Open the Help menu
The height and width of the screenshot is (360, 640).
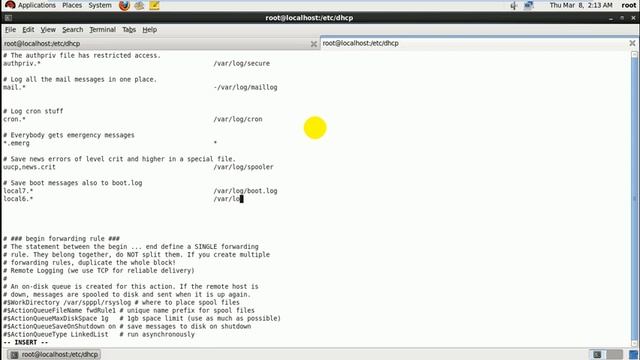tap(149, 29)
